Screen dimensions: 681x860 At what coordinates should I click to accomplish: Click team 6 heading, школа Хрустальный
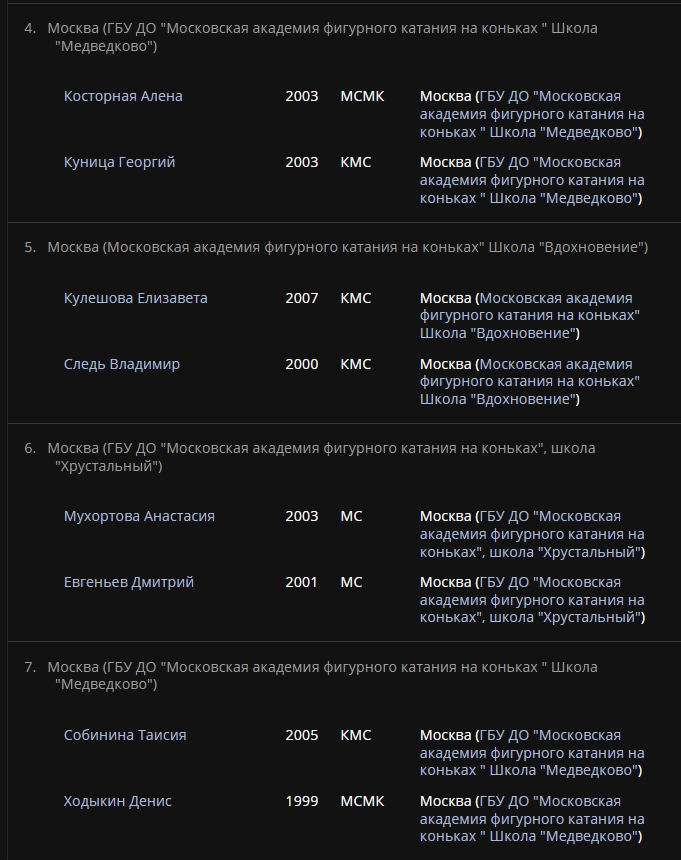tap(321, 457)
